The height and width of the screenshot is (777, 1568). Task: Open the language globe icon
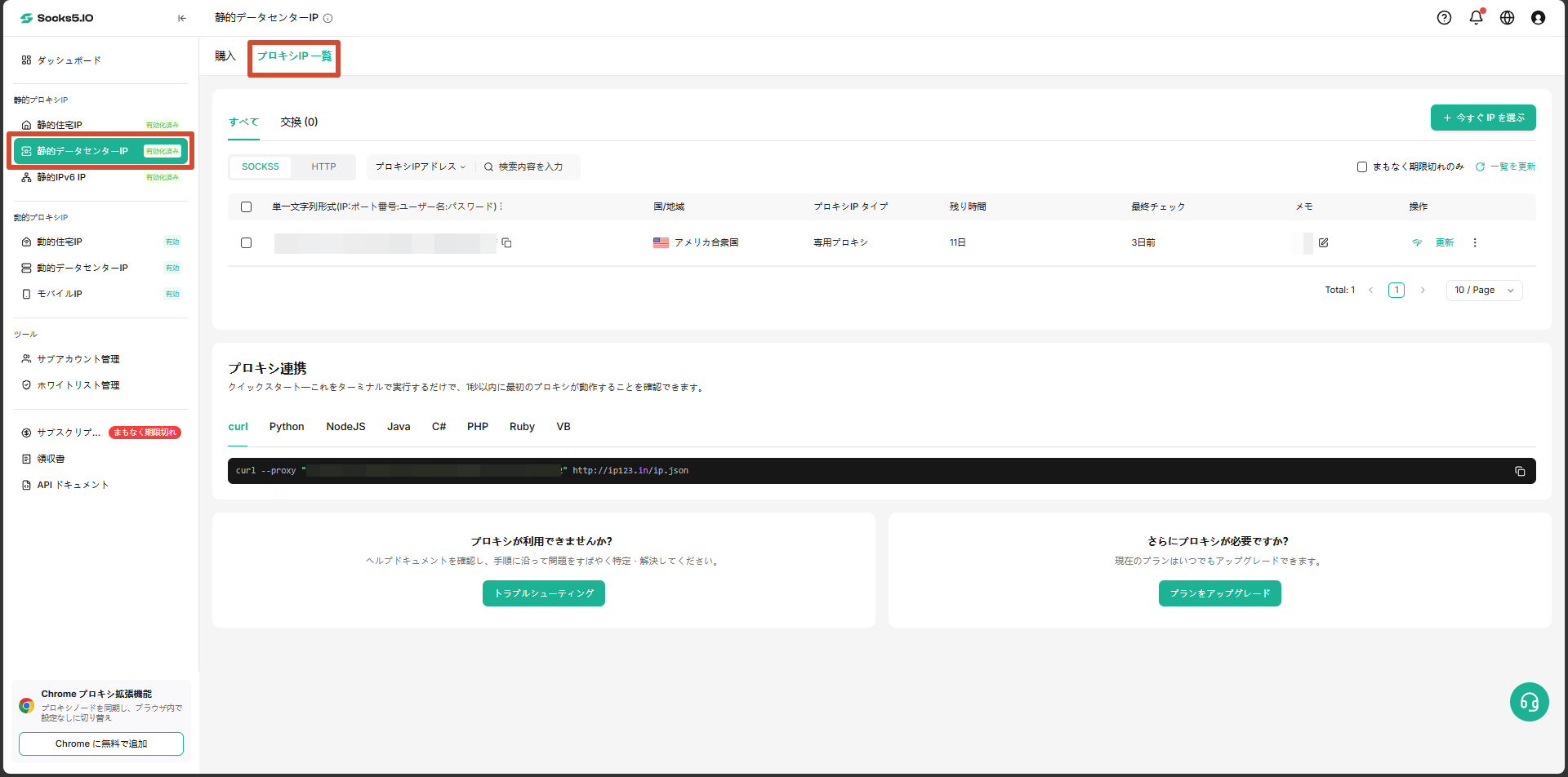point(1507,18)
